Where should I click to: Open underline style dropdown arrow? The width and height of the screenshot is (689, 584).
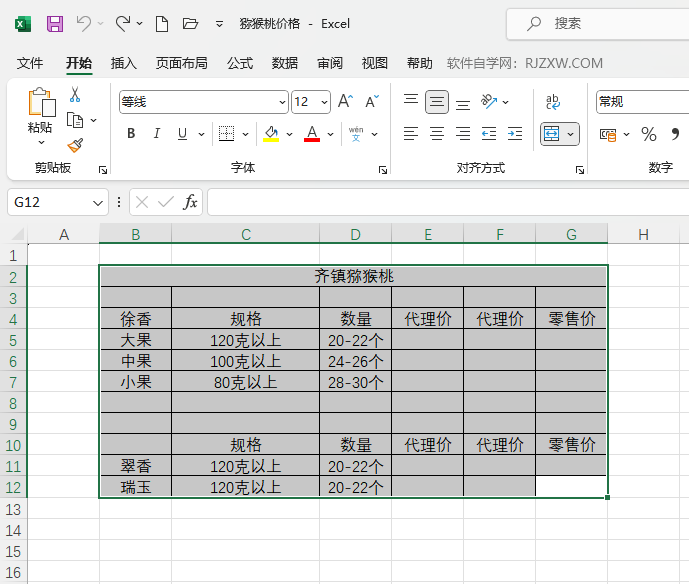tap(201, 134)
